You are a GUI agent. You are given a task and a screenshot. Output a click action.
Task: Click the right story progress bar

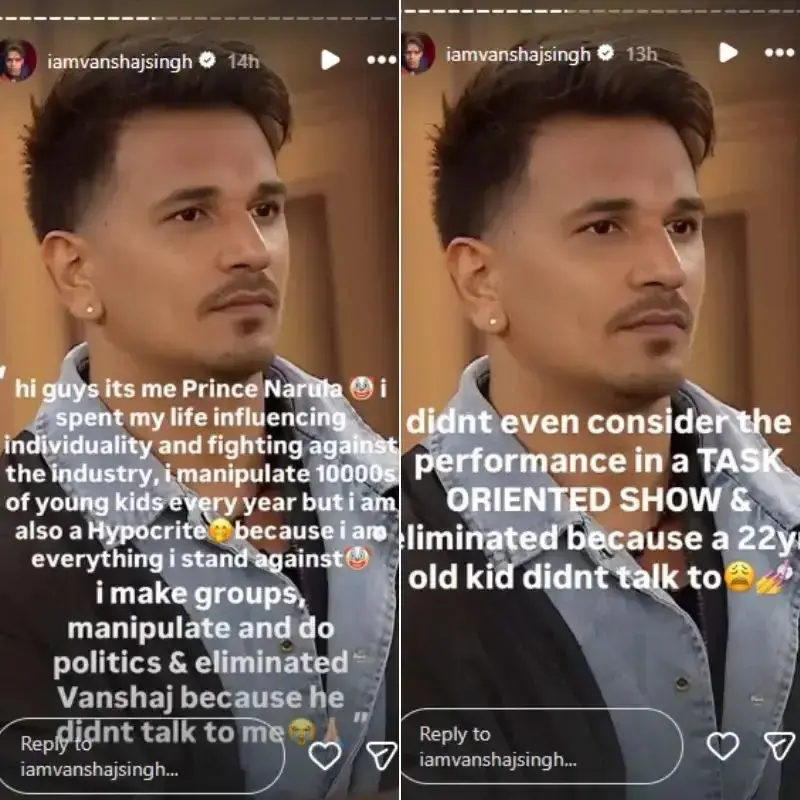(x=601, y=10)
